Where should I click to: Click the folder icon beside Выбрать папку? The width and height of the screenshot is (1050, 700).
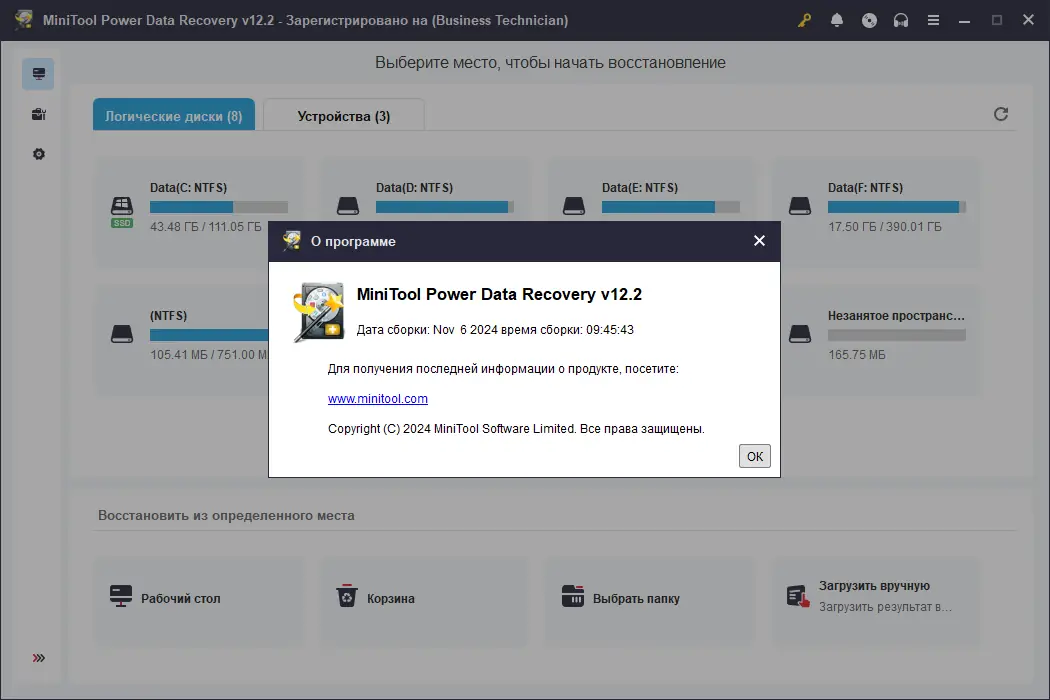pyautogui.click(x=573, y=596)
